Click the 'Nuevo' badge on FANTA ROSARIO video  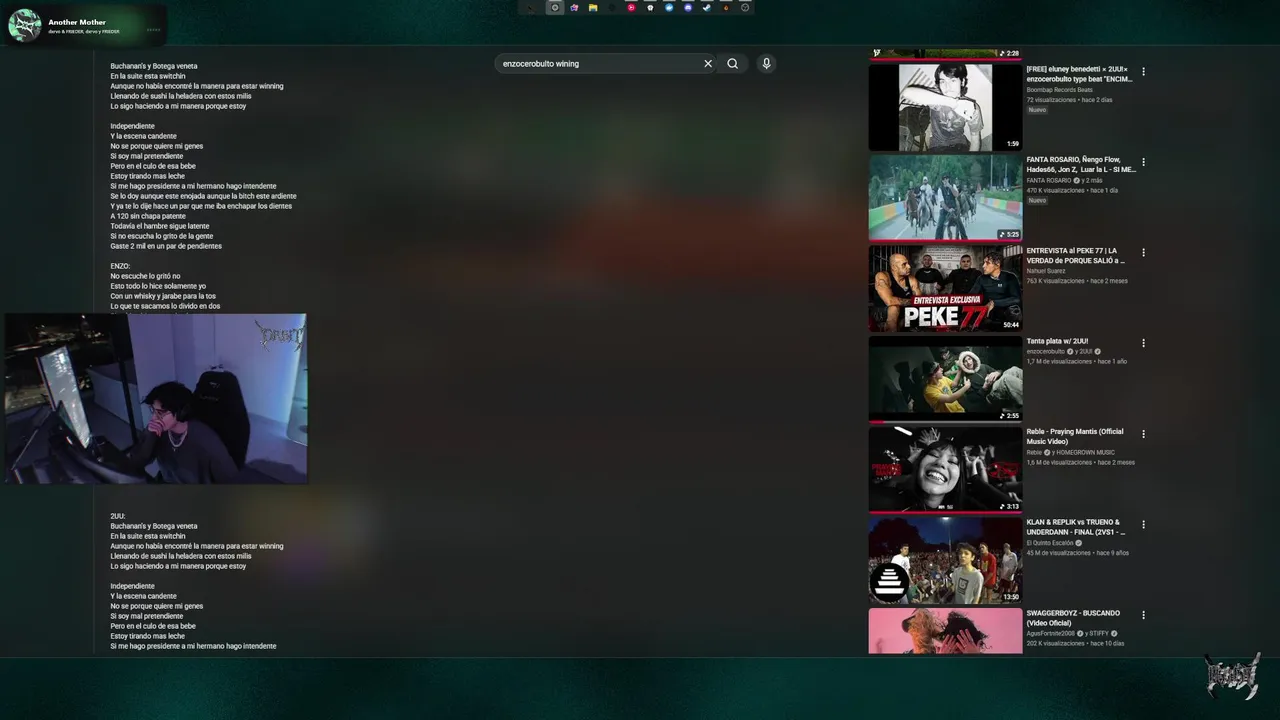(x=1037, y=200)
